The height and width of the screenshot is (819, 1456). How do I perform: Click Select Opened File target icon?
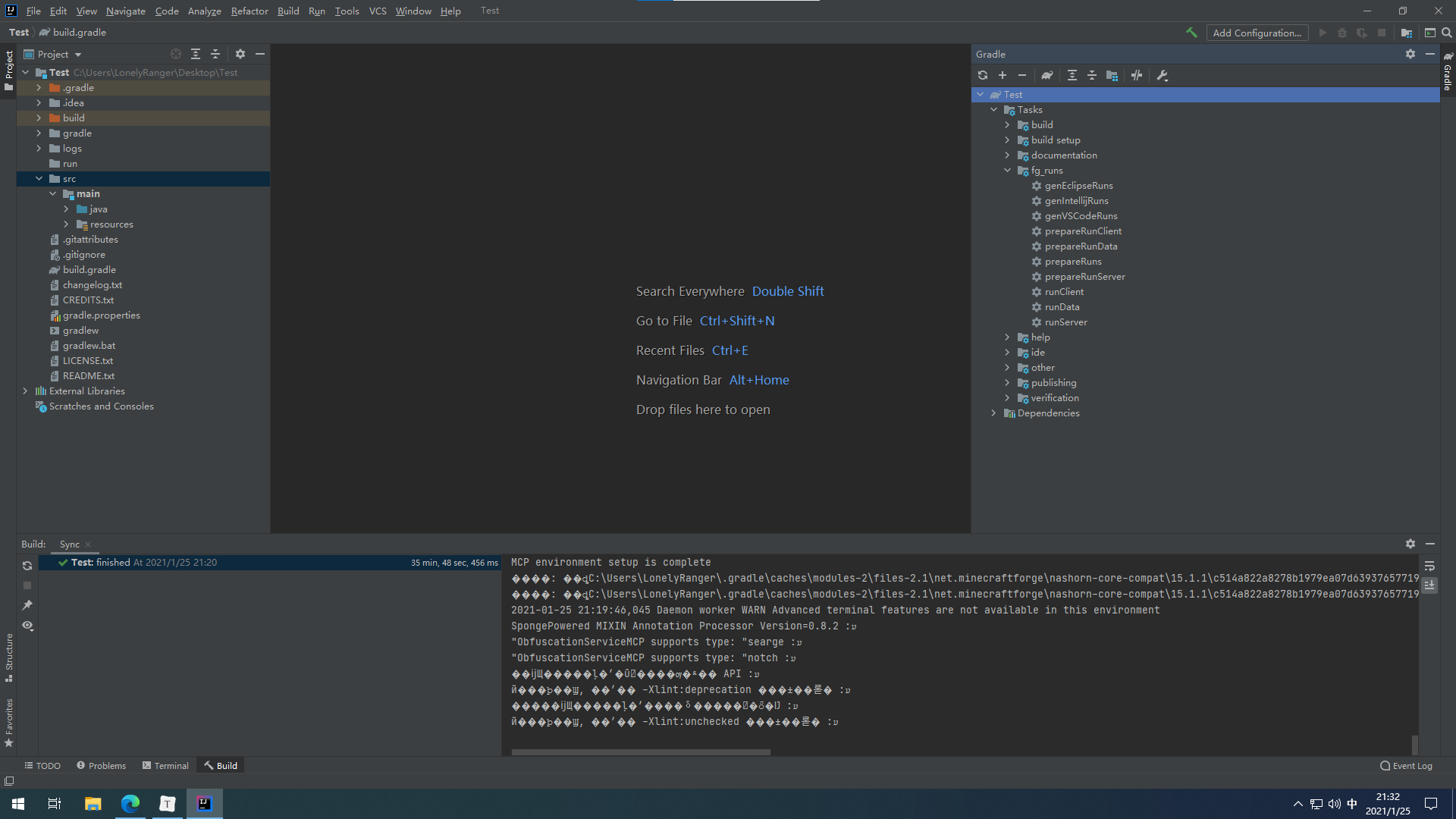coord(176,54)
